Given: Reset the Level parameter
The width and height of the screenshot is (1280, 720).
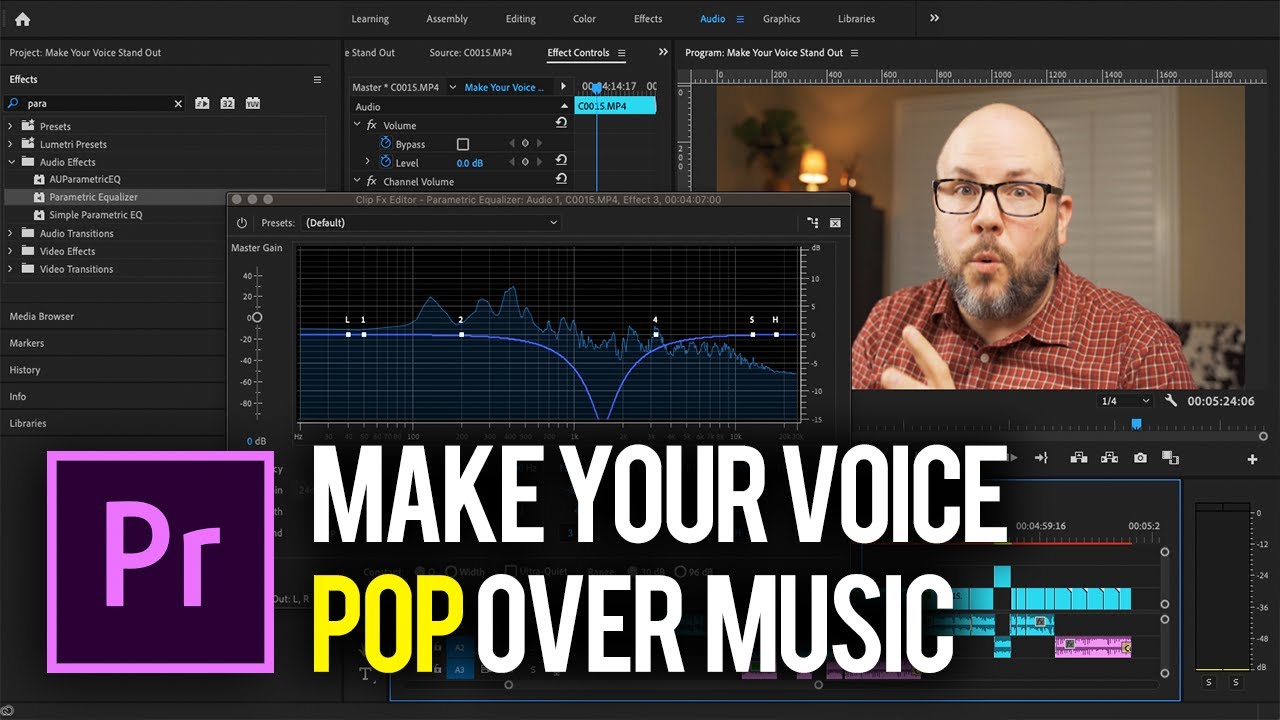Looking at the screenshot, I should (x=561, y=161).
